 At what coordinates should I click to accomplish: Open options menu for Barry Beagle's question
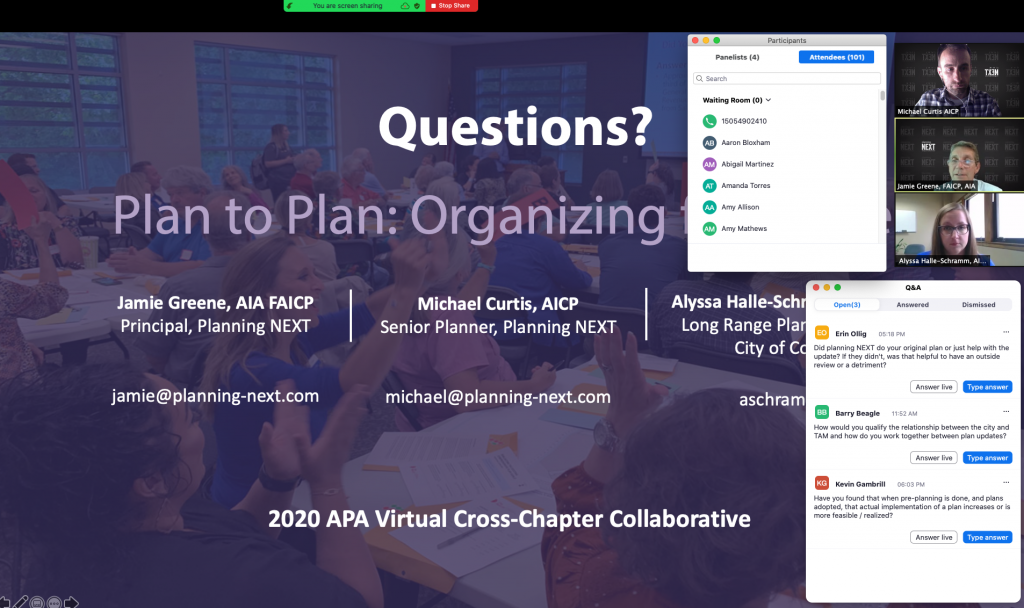pyautogui.click(x=1006, y=411)
